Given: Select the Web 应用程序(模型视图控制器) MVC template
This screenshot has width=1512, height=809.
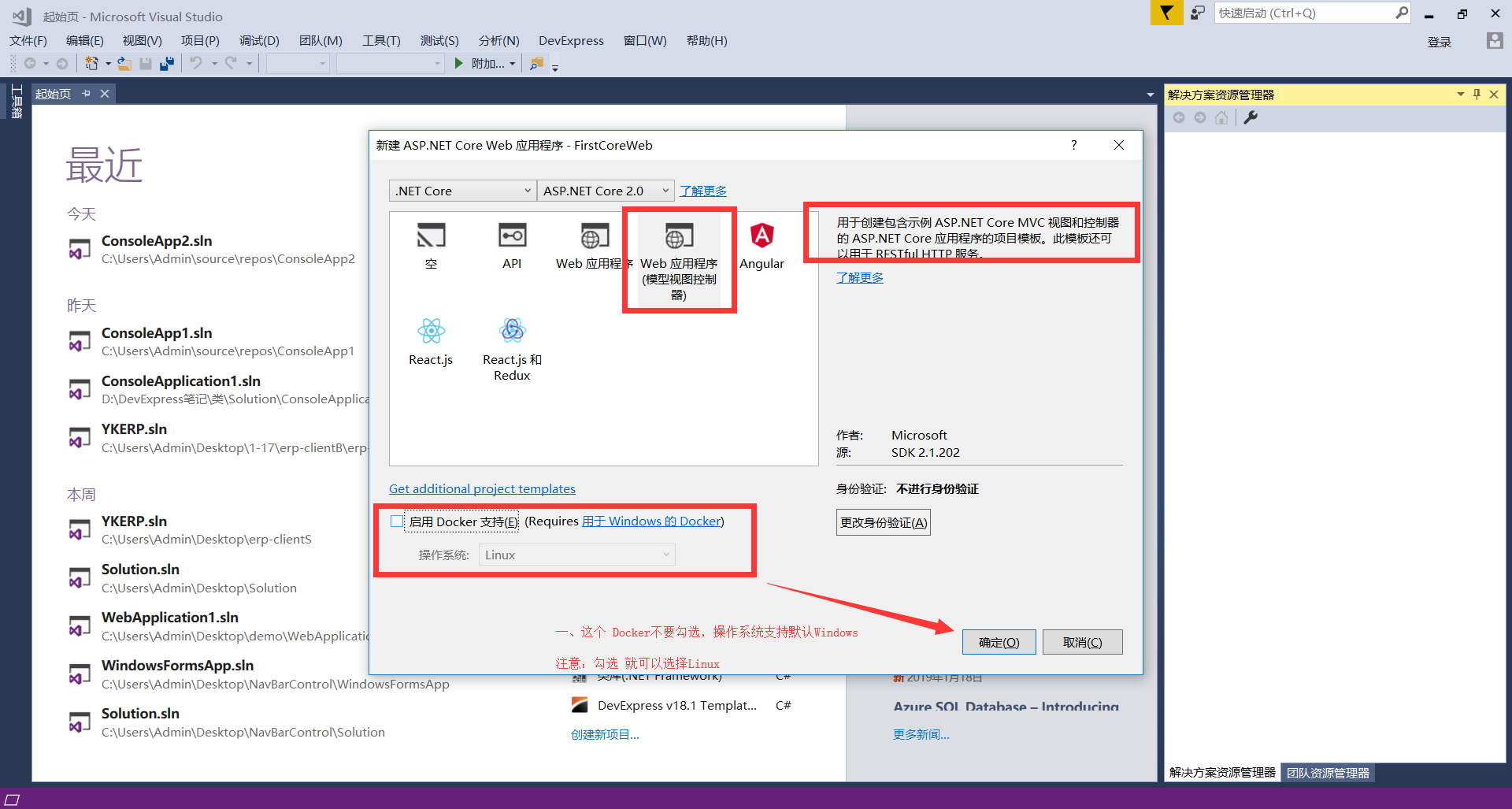Looking at the screenshot, I should (x=679, y=259).
